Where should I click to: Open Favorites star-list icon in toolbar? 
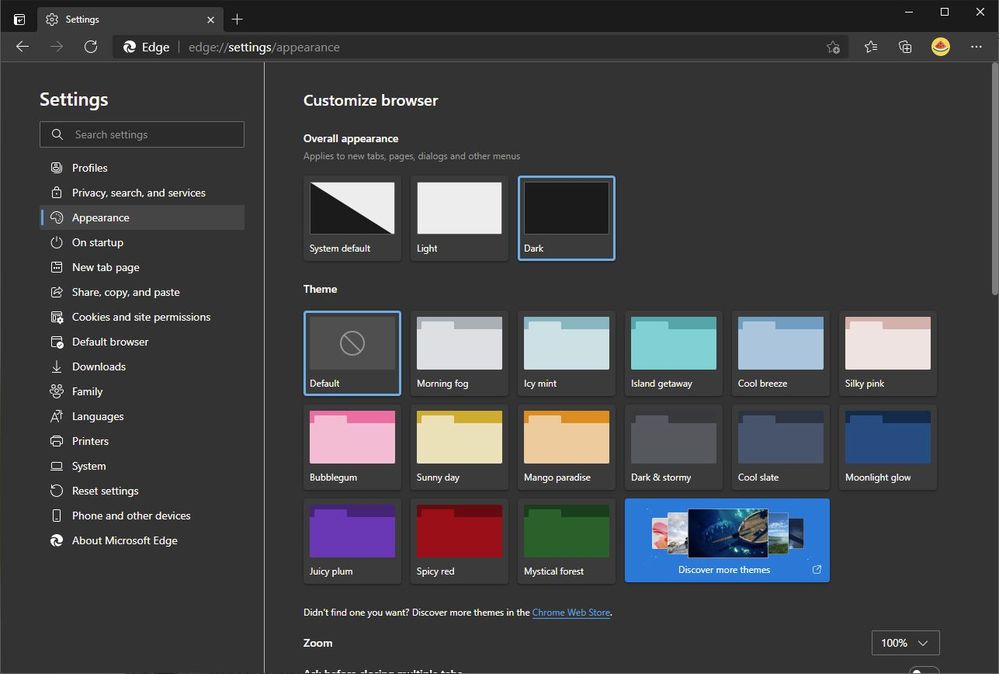click(871, 47)
